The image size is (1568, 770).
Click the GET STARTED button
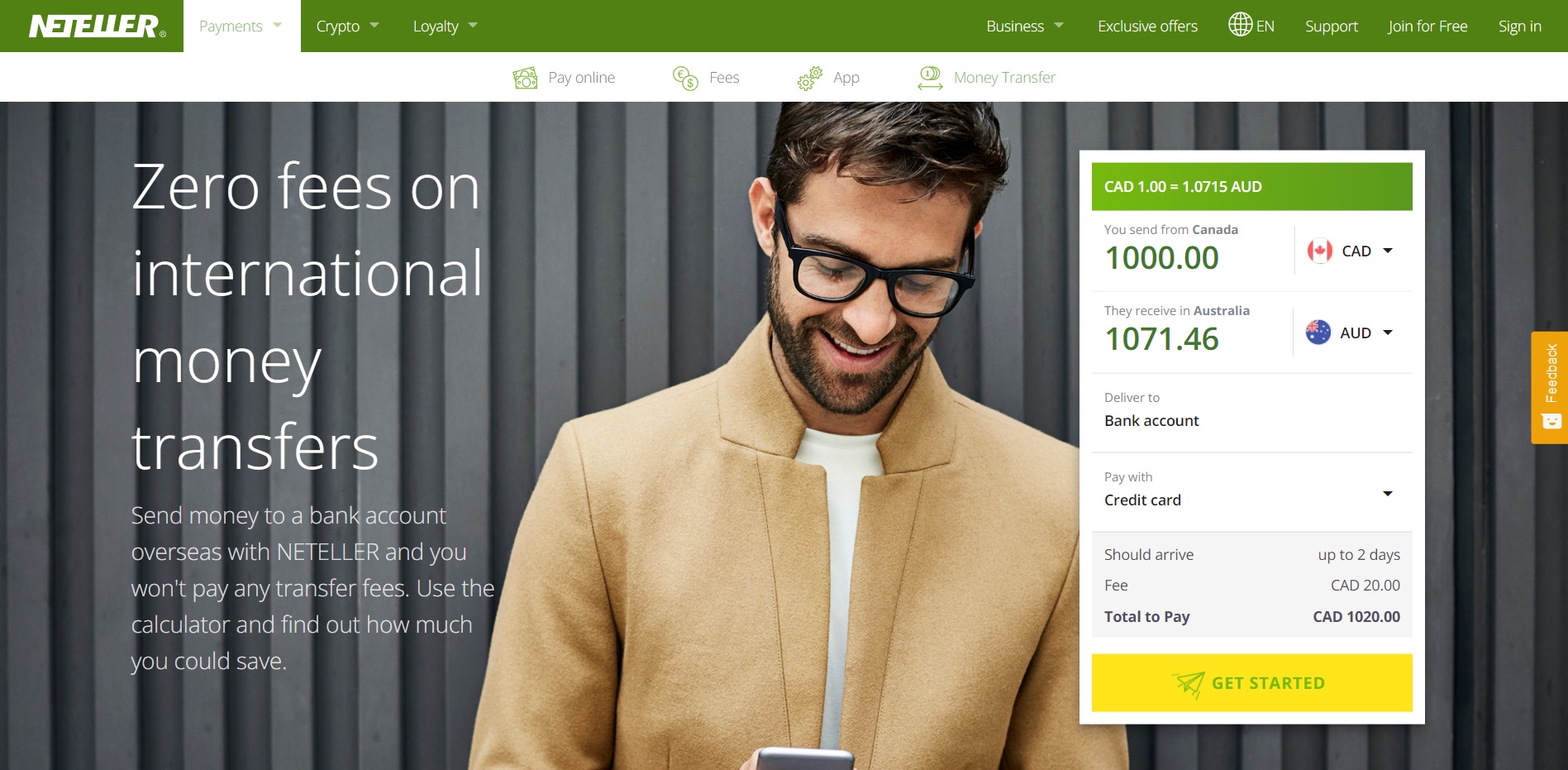(1251, 683)
